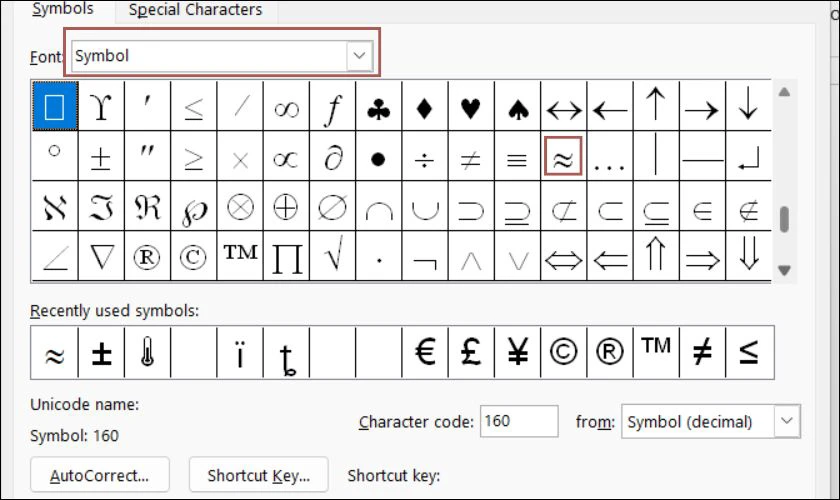This screenshot has width=840, height=500.
Task: Insert recently used pound sign
Action: [x=471, y=353]
